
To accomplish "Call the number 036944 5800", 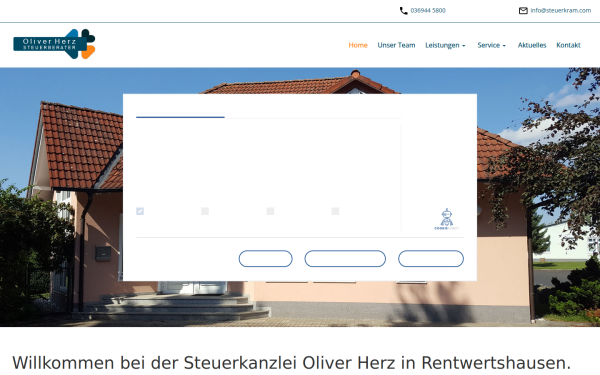I will click(428, 11).
